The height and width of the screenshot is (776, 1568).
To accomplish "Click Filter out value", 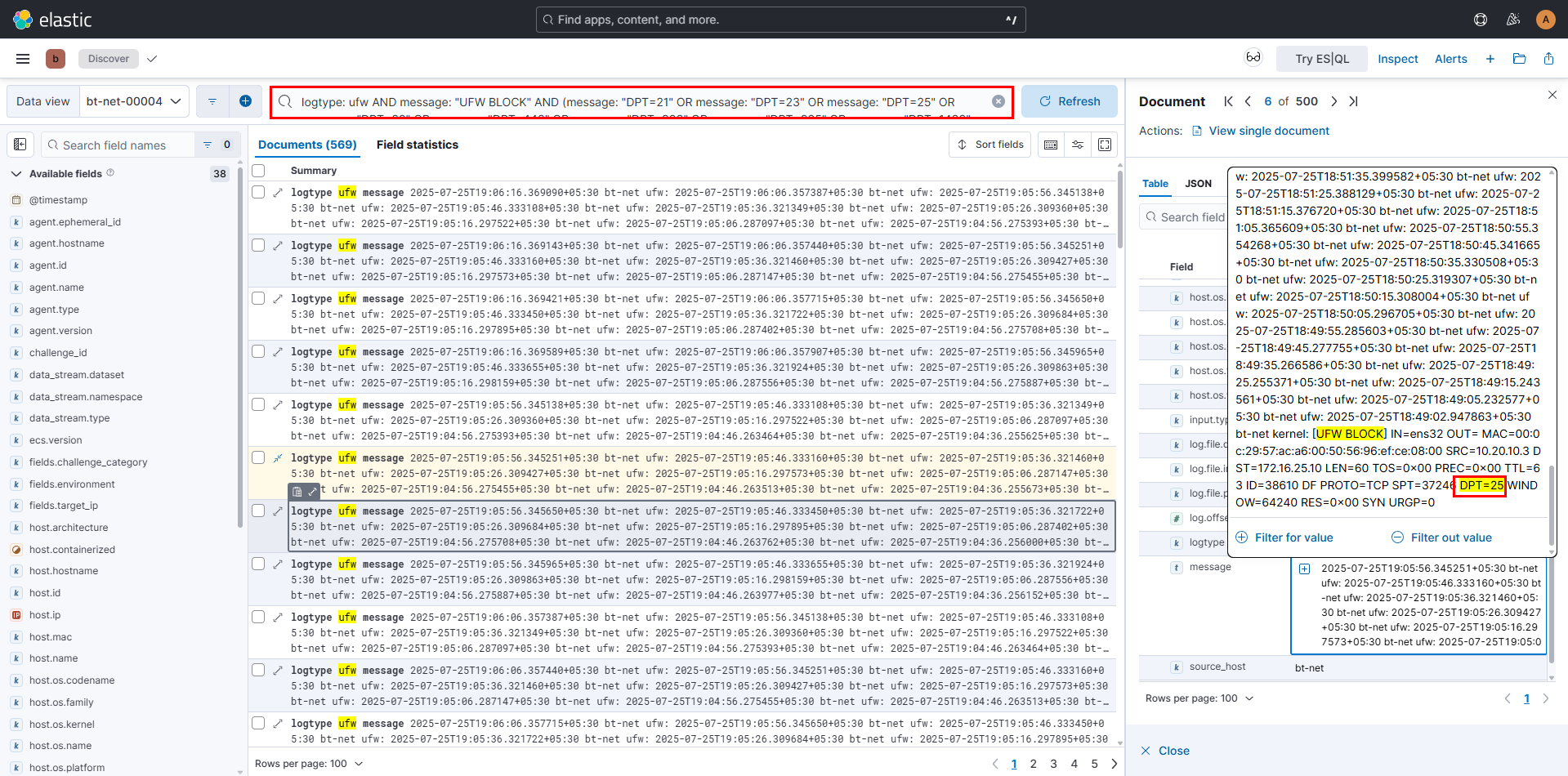I will 1442,537.
